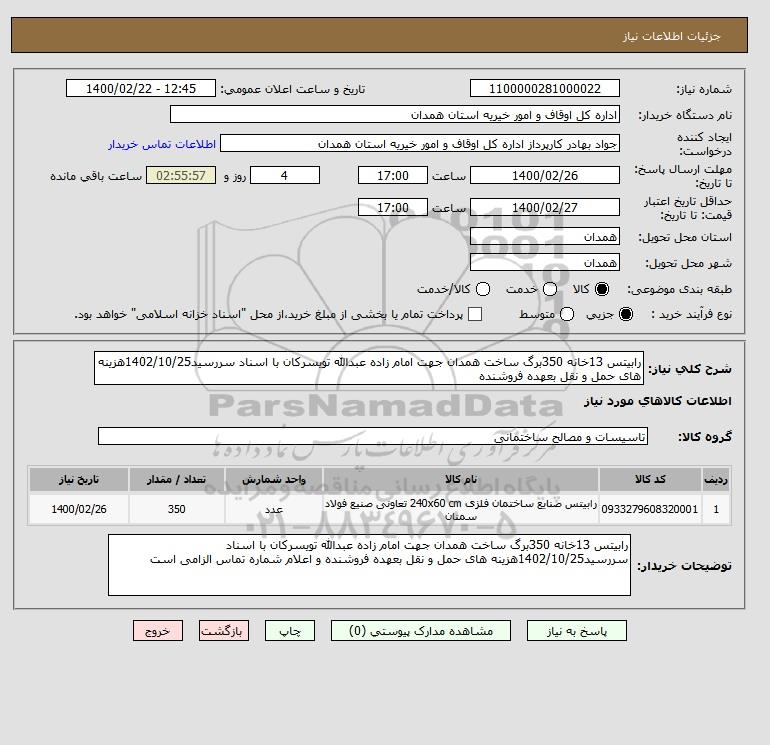
Task: Click the پاسخ به نیاز button
Action: point(577,631)
